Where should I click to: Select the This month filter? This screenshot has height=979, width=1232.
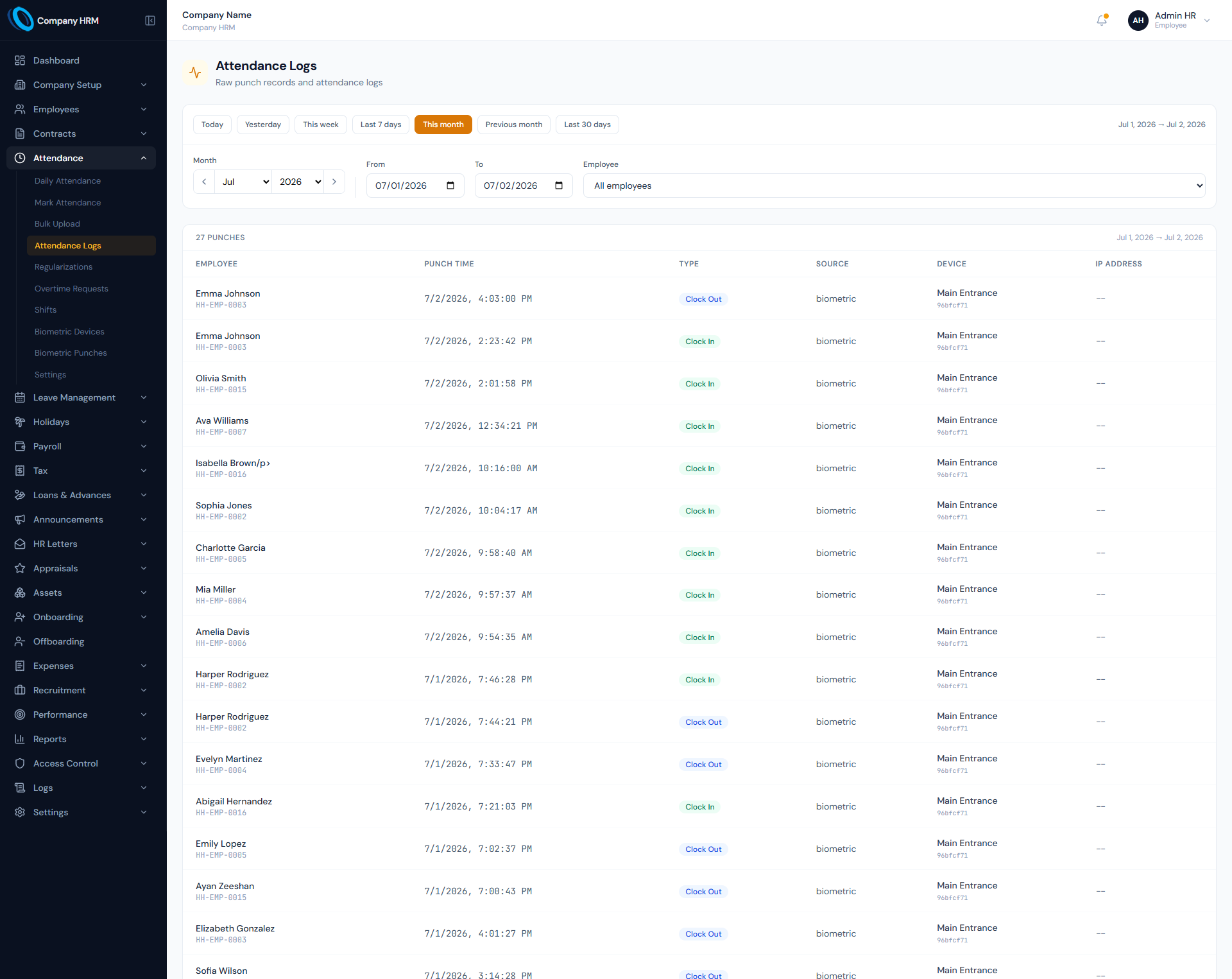[443, 125]
